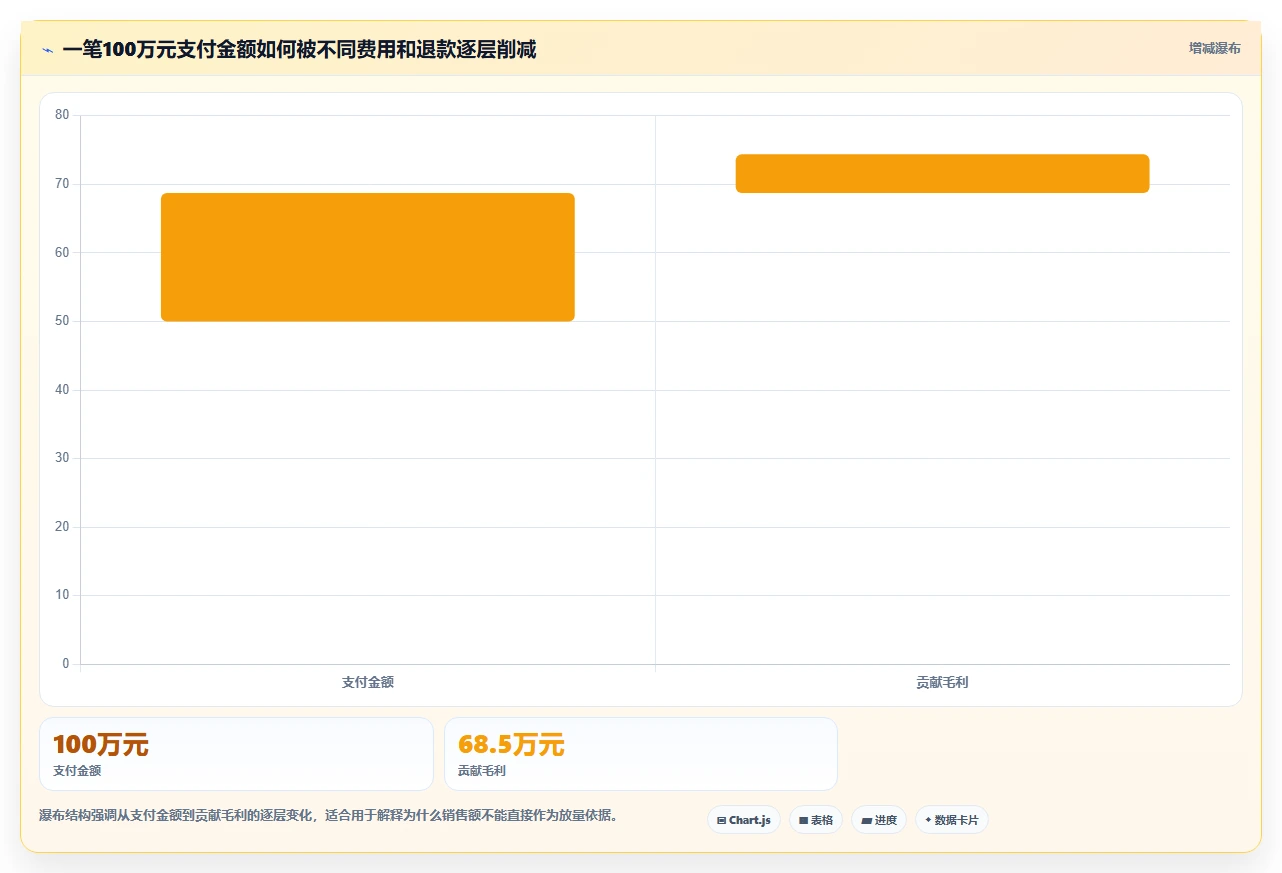The height and width of the screenshot is (873, 1282).
Task: Select the 贡献毛利 orange waterfall bar
Action: (x=943, y=173)
